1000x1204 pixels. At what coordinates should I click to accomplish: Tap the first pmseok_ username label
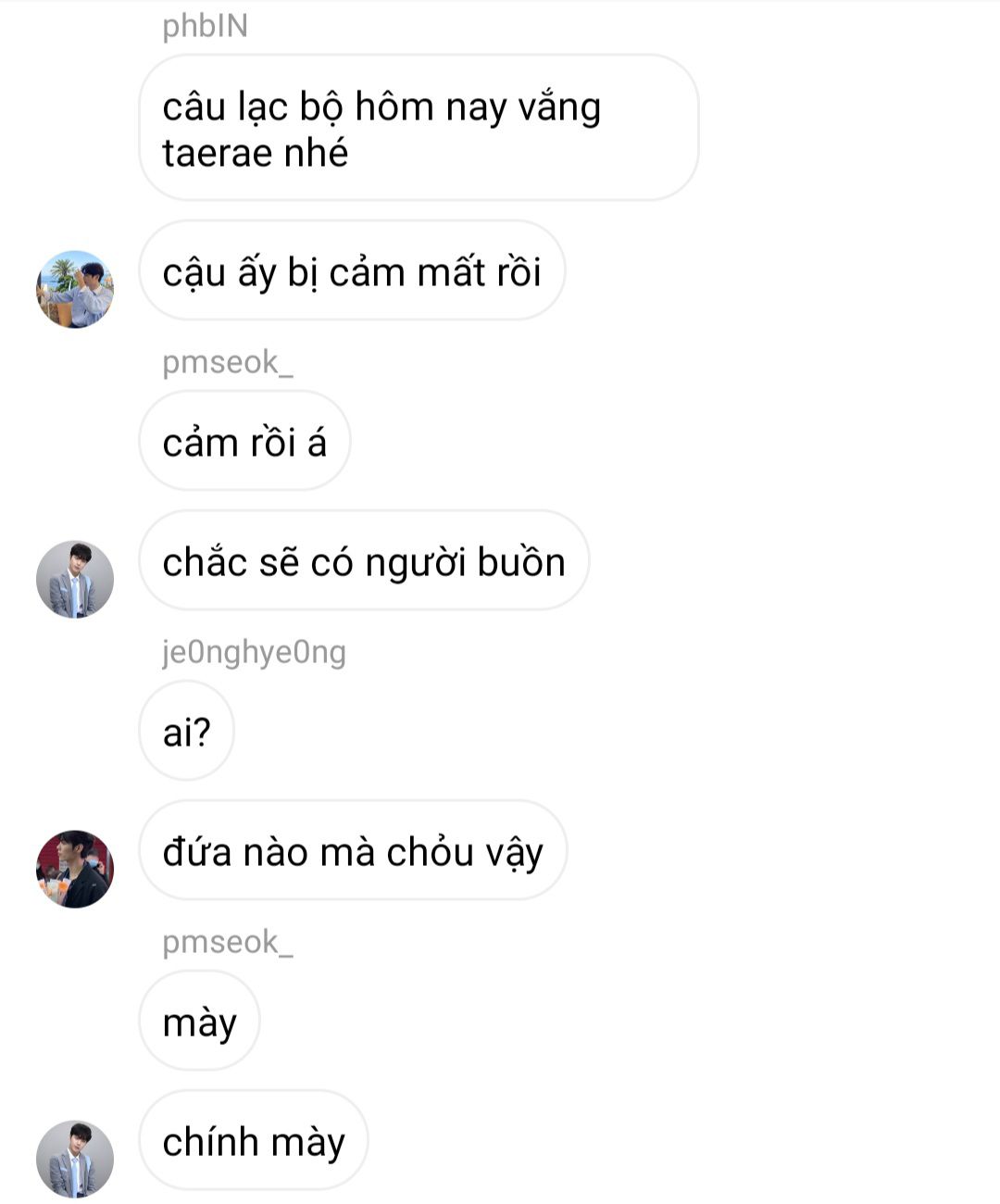228,362
